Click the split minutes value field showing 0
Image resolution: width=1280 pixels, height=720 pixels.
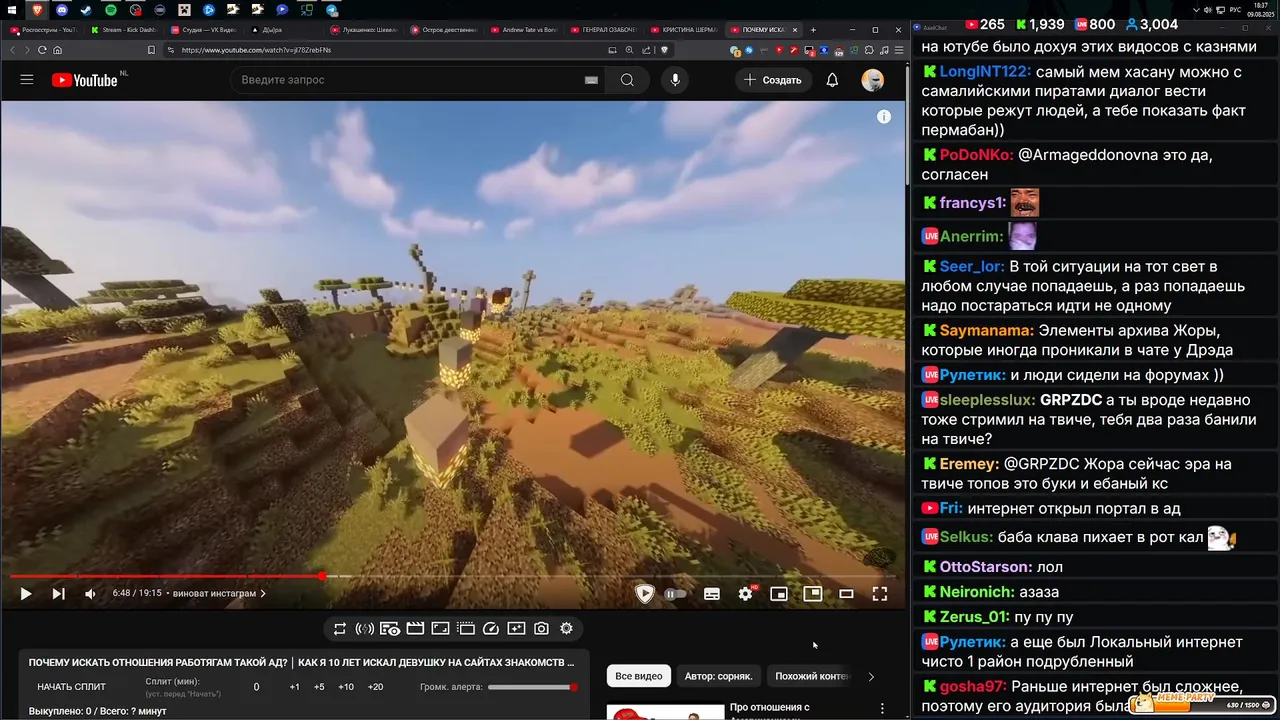tap(256, 687)
